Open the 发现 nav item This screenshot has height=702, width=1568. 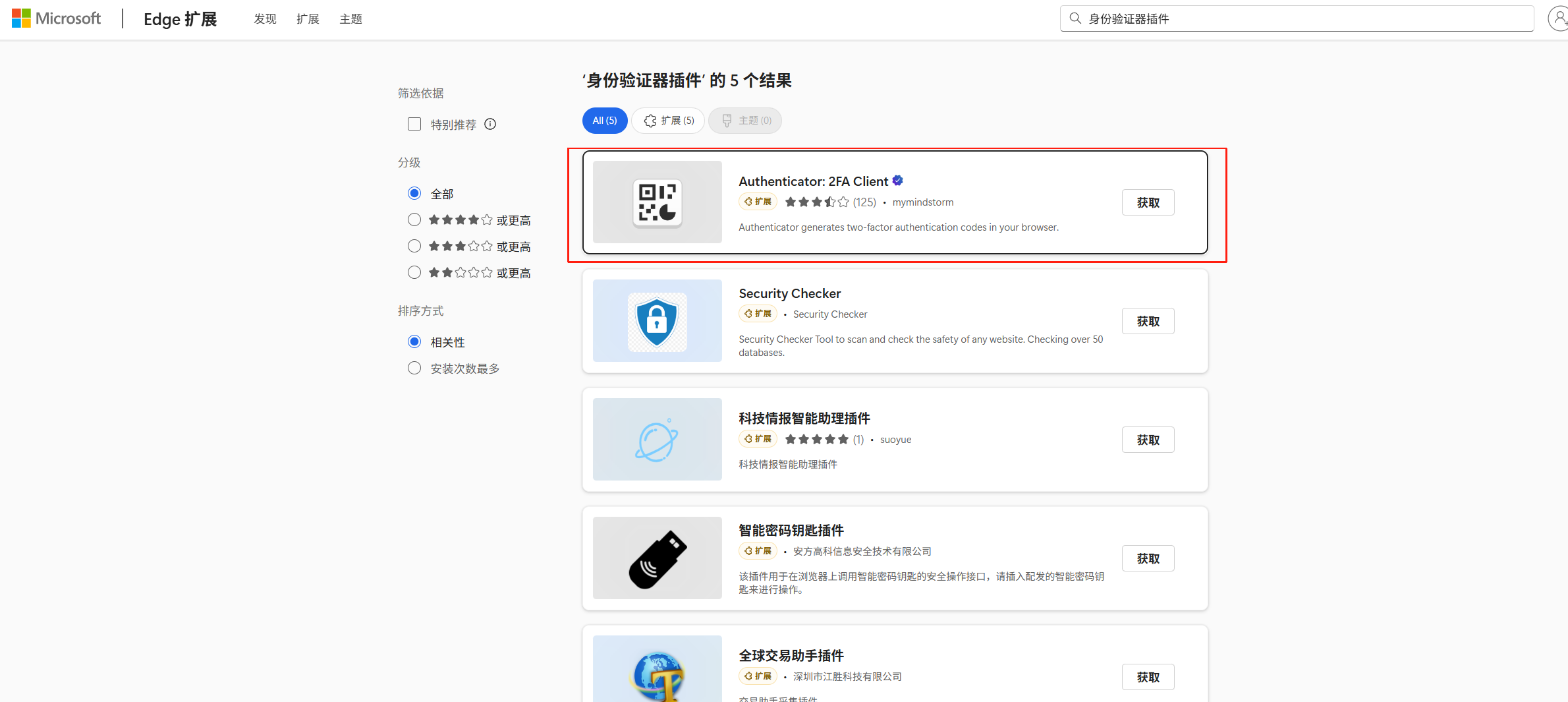pyautogui.click(x=265, y=19)
